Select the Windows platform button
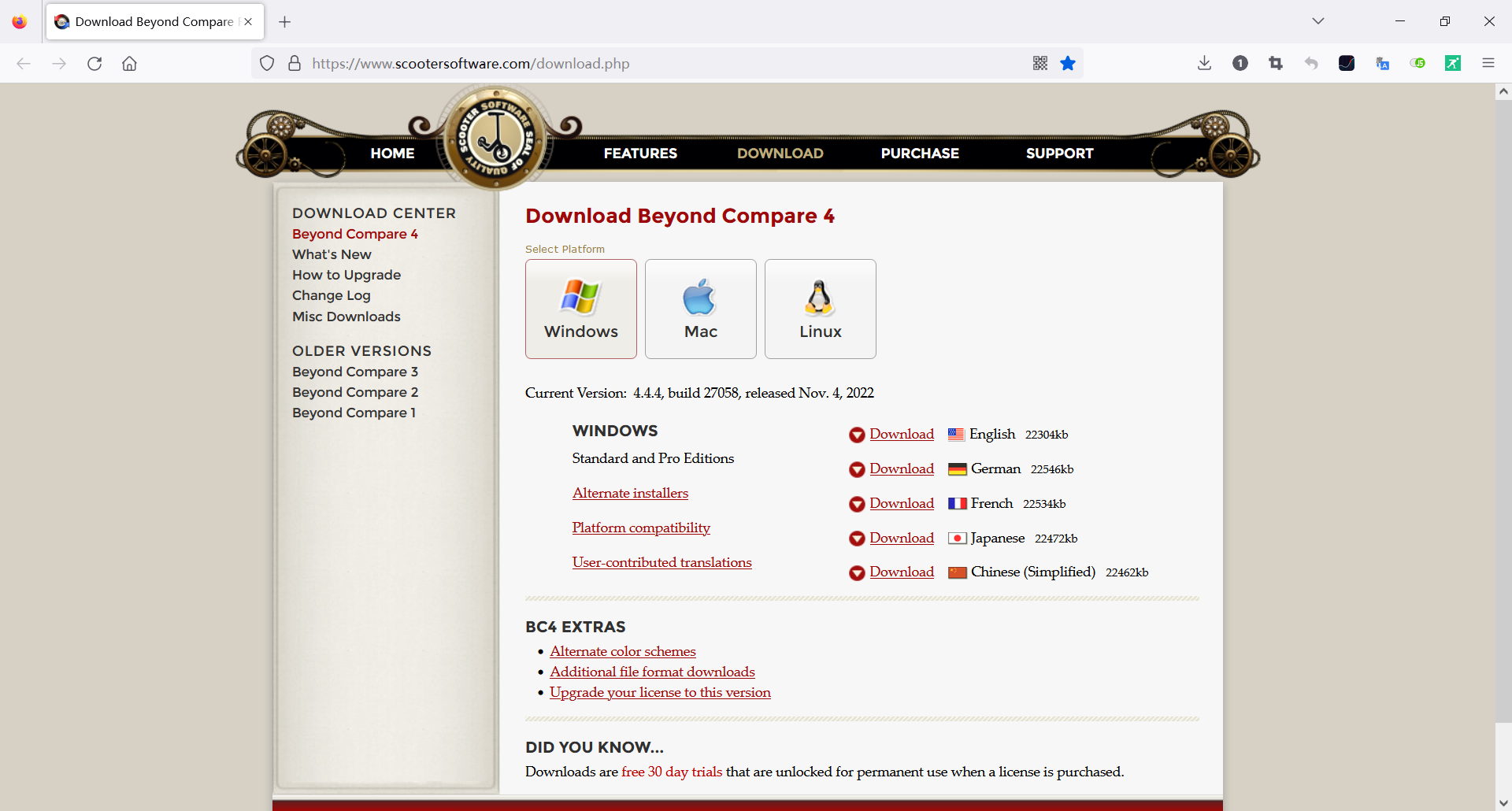The image size is (1512, 811). 581,309
